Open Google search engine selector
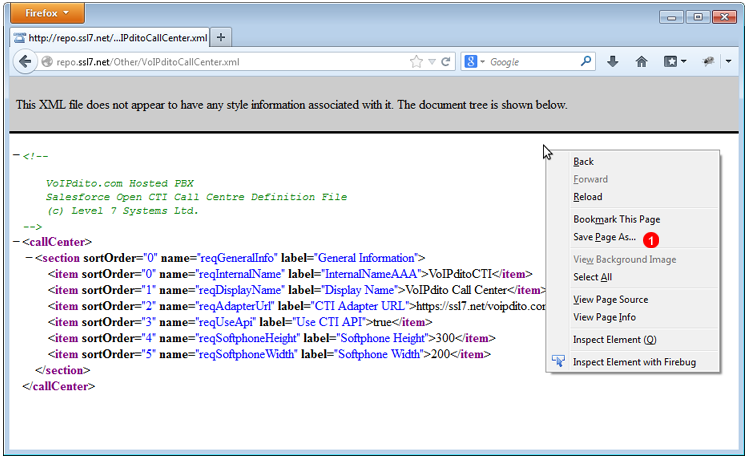The image size is (750, 460). 474,62
